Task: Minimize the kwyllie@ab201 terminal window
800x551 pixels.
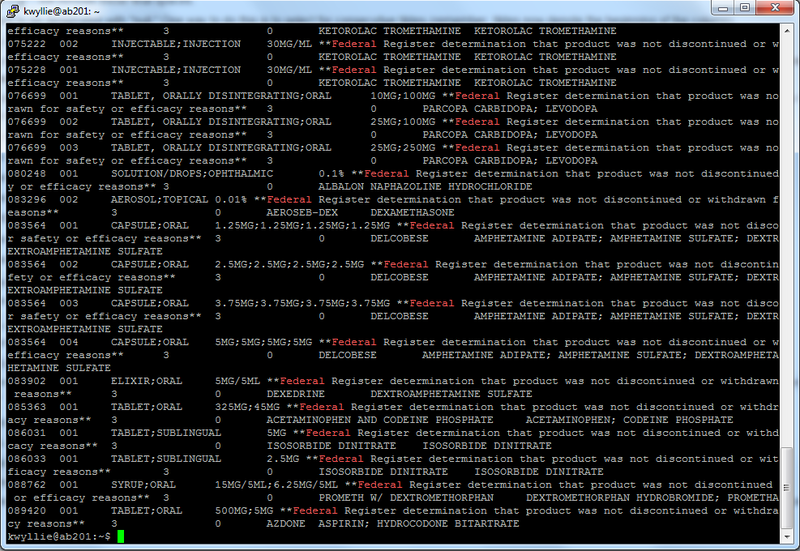Action: (722, 8)
